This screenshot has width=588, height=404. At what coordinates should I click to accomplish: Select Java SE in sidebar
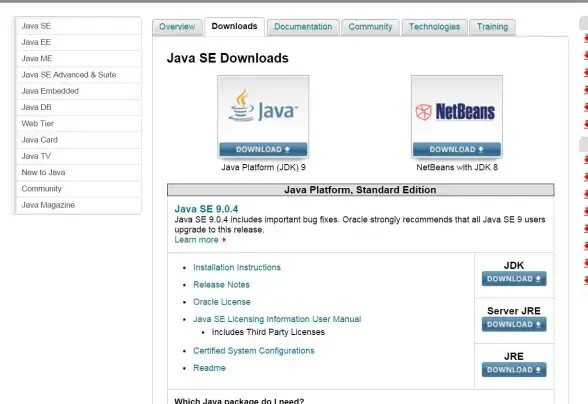(78, 26)
